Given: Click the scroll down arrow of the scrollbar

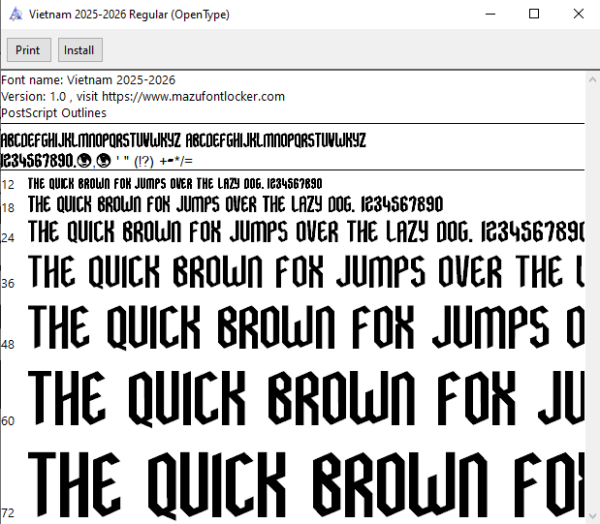Looking at the screenshot, I should [x=592, y=516].
